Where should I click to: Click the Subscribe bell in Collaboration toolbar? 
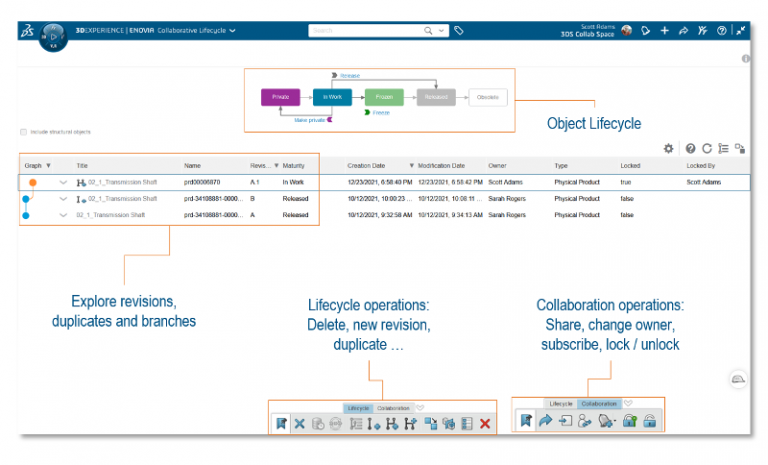[605, 421]
